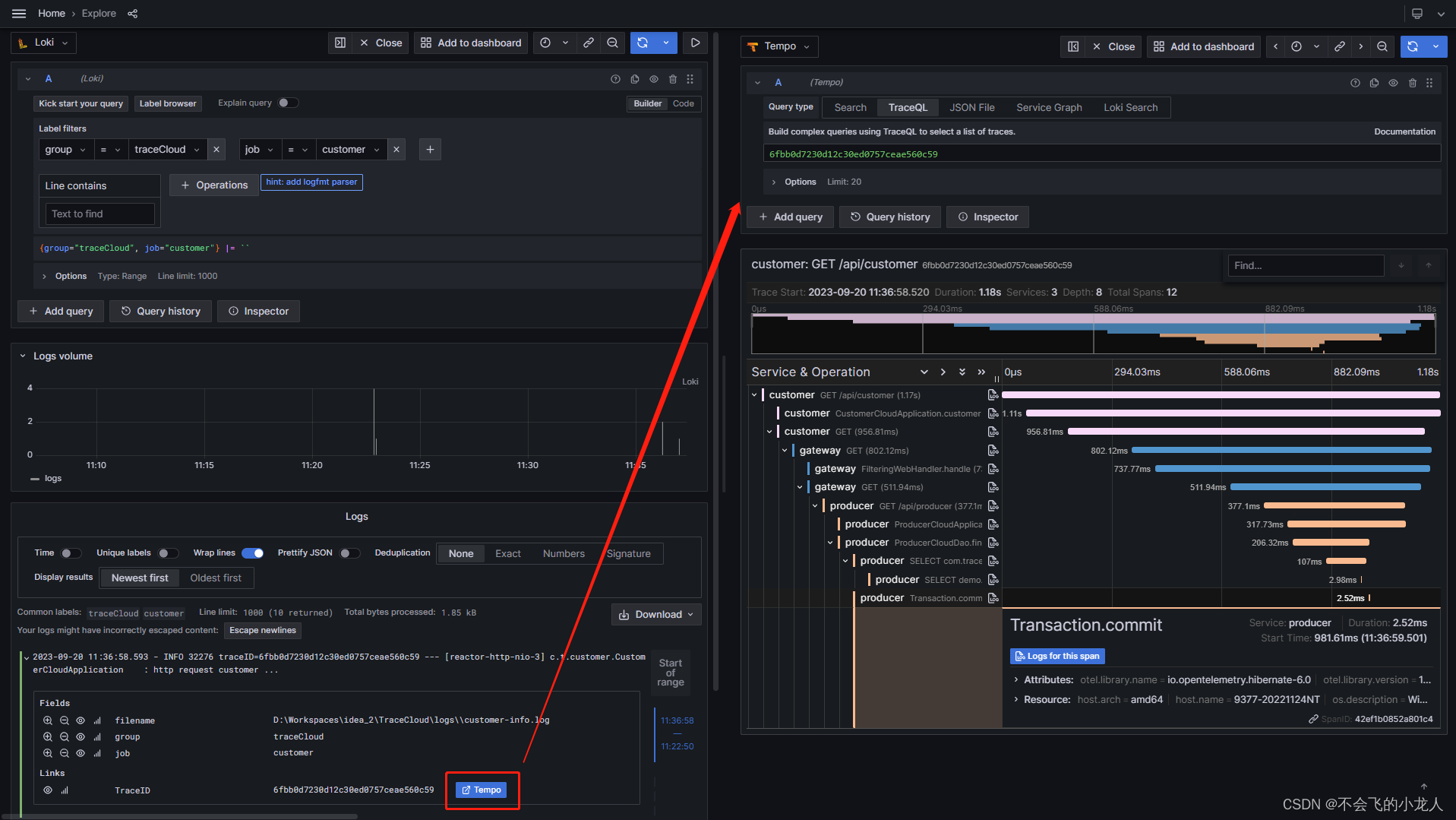The image size is (1456, 820).
Task: Delete query A with the trash icon
Action: point(673,78)
